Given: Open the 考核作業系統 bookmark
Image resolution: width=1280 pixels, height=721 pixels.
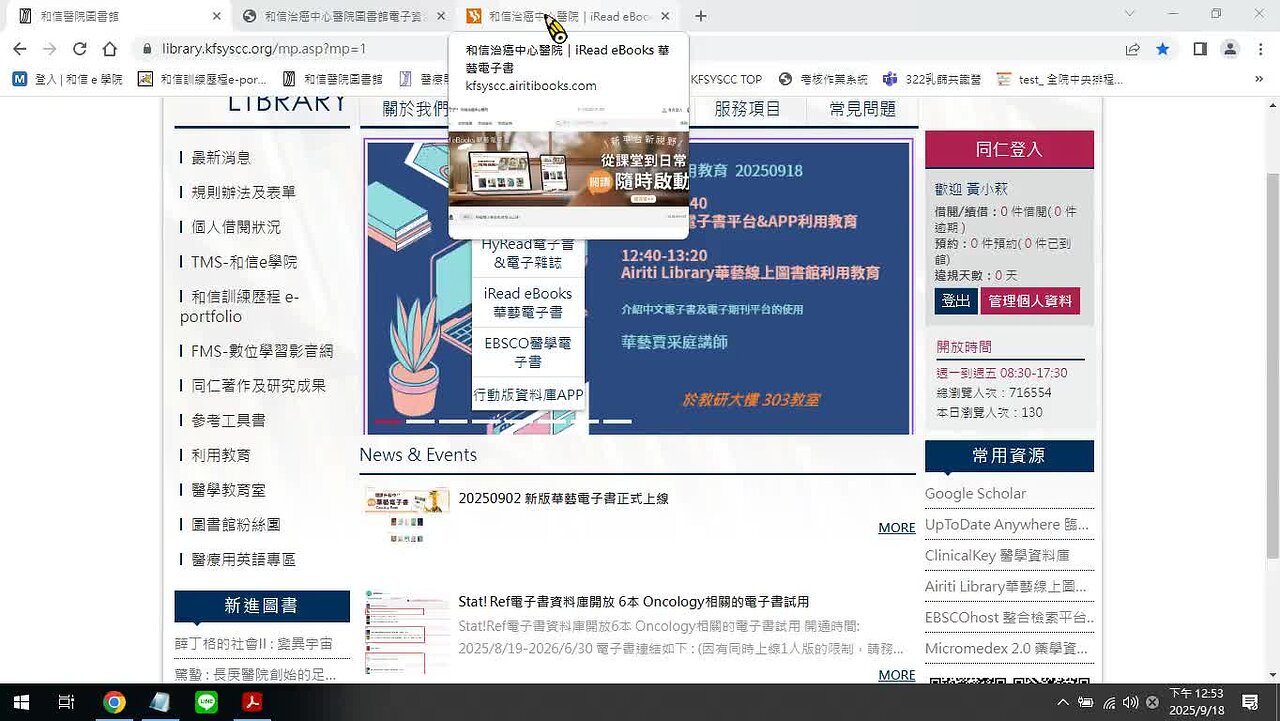Looking at the screenshot, I should click(824, 79).
